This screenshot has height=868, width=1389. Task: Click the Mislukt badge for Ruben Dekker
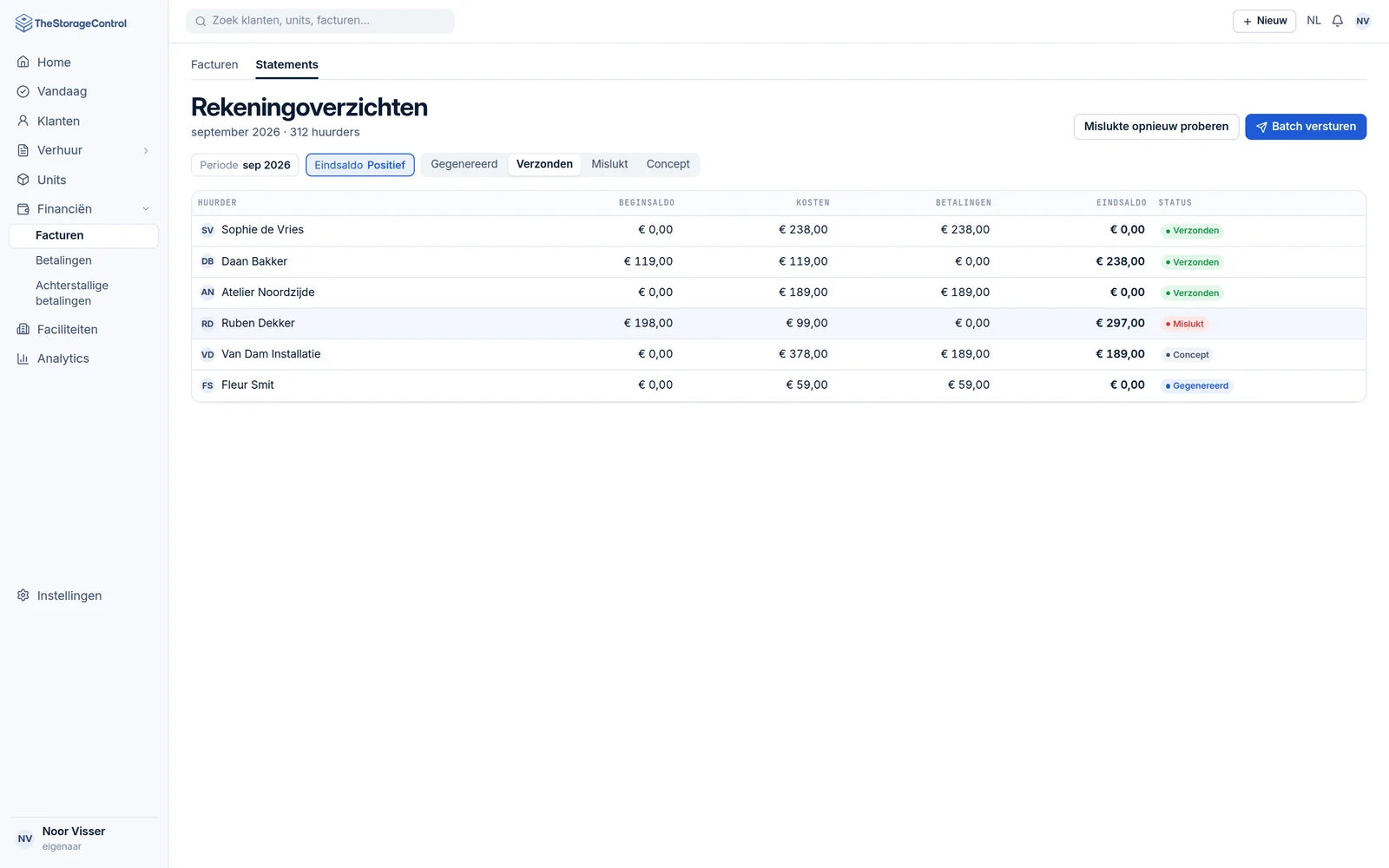pyautogui.click(x=1184, y=324)
